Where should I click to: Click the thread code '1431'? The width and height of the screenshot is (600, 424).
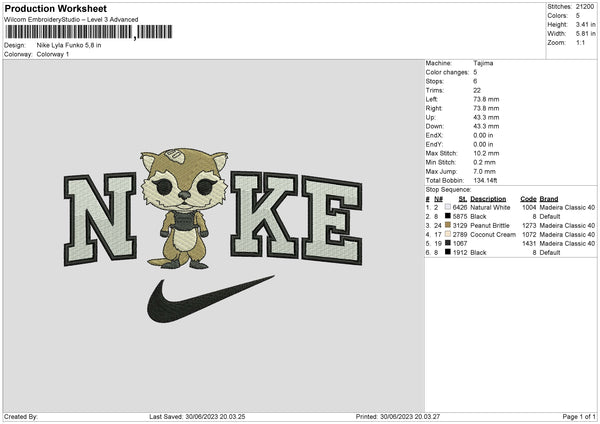pyautogui.click(x=529, y=243)
